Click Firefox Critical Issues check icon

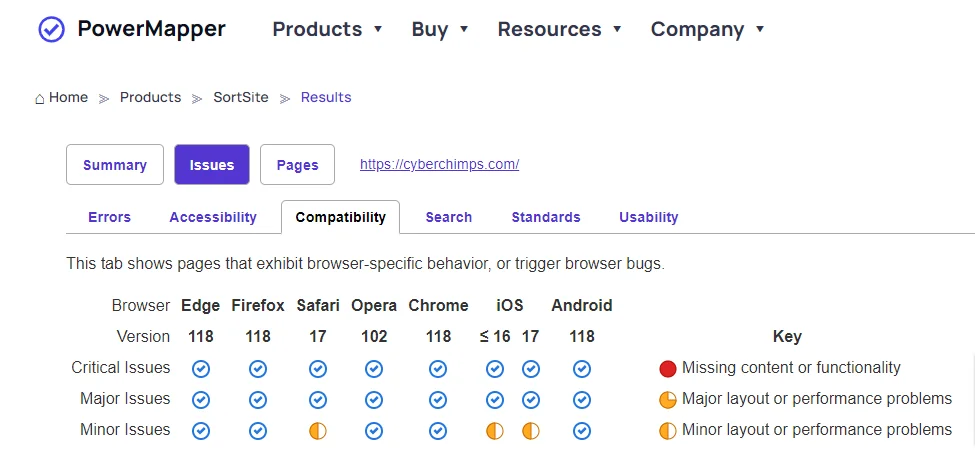258,369
